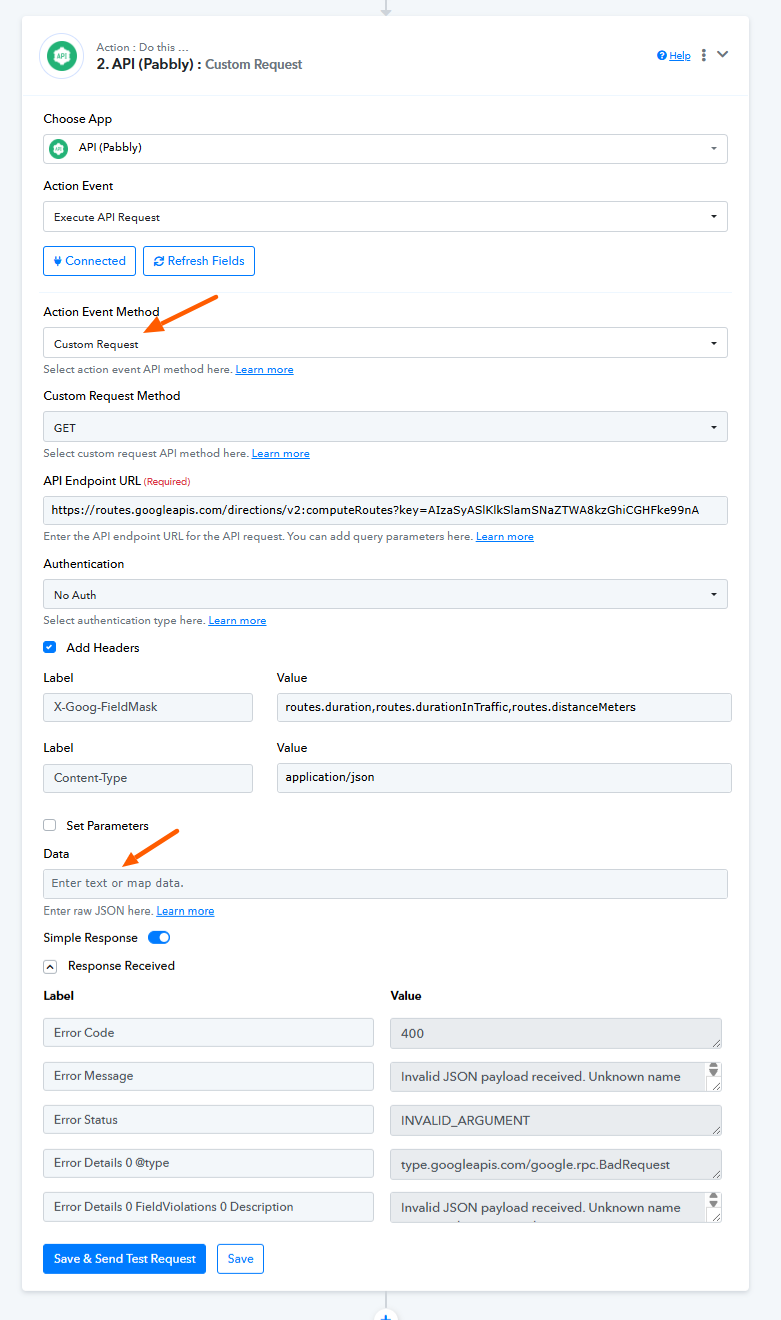Turn off the Simple Response toggle
Screen dimensions: 781x1320
point(159,938)
